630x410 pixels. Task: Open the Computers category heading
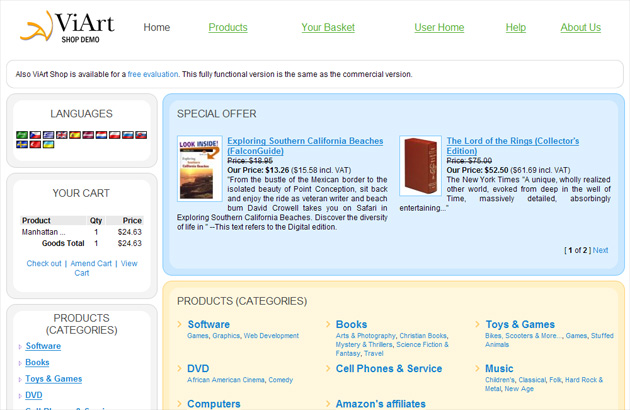pos(214,404)
